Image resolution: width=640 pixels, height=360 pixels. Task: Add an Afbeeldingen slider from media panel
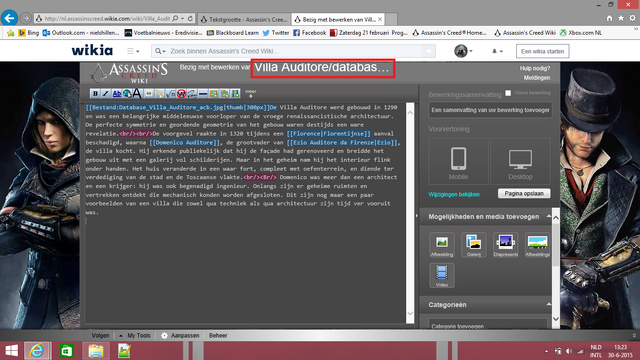pyautogui.click(x=537, y=245)
